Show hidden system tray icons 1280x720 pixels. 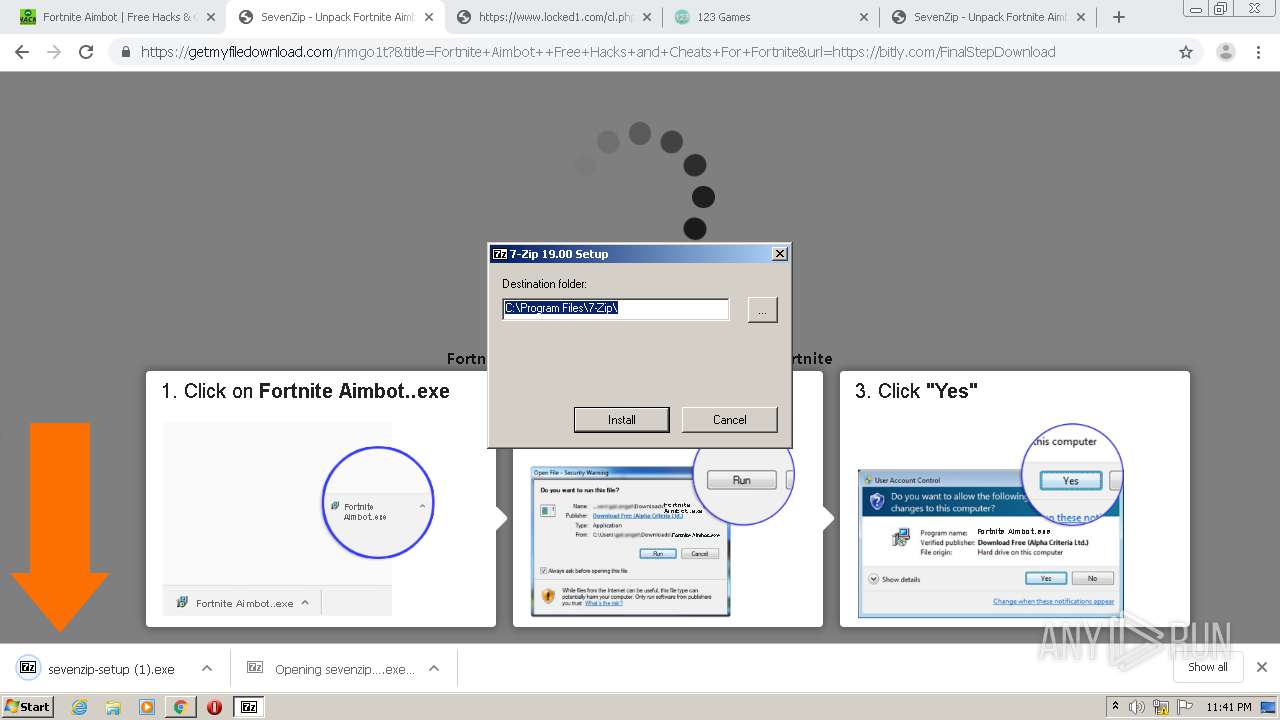[x=1115, y=706]
